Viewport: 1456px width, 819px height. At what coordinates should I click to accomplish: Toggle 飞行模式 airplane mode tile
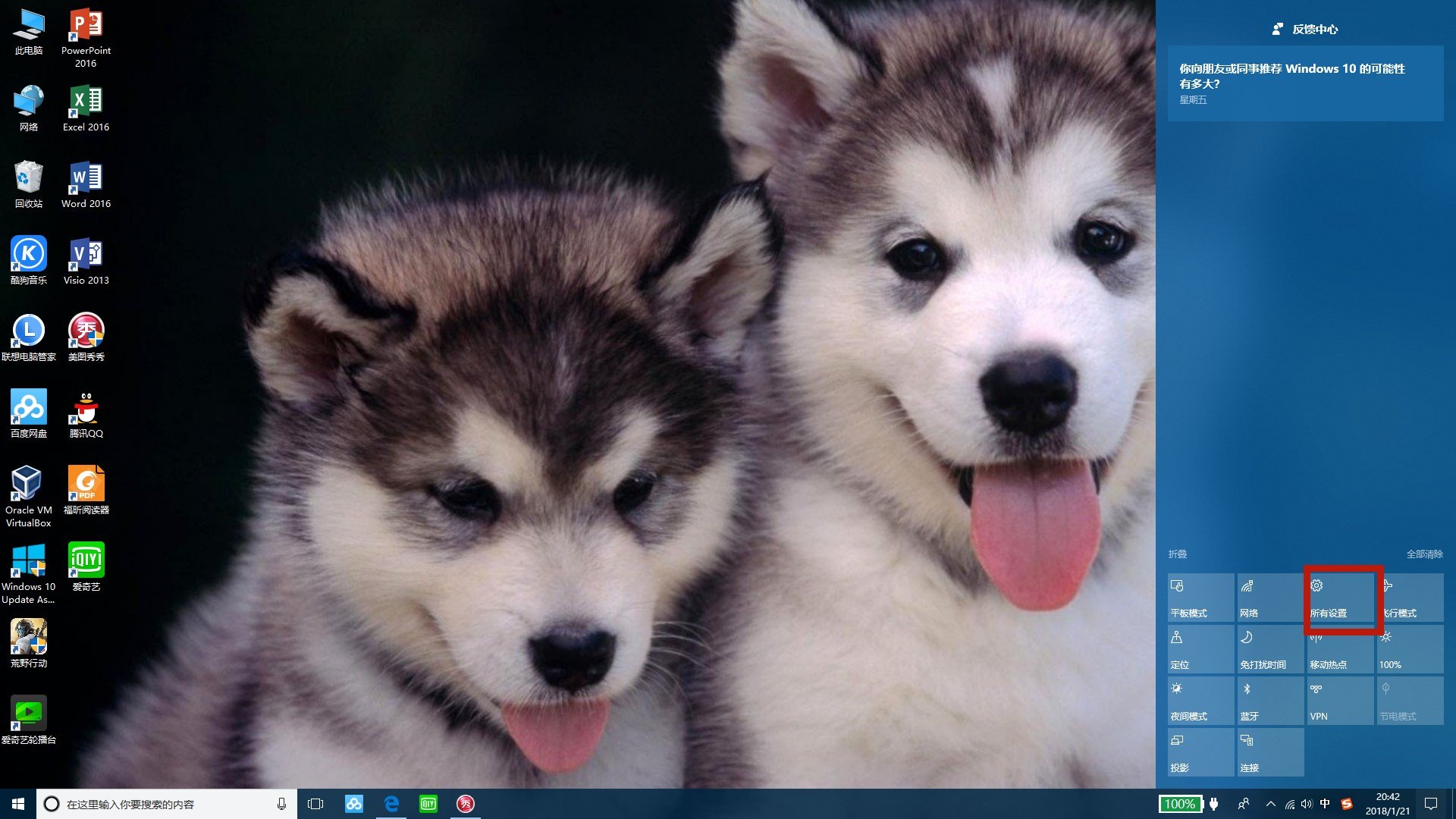(x=1410, y=598)
